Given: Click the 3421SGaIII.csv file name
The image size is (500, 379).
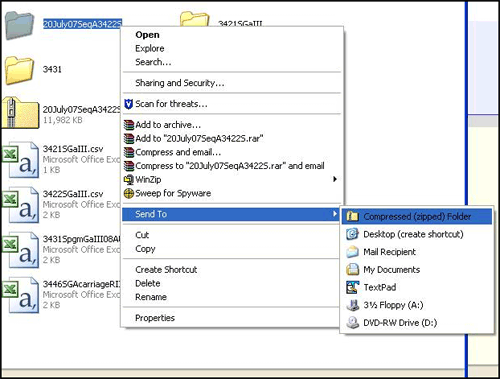Looking at the screenshot, I should coord(73,149).
